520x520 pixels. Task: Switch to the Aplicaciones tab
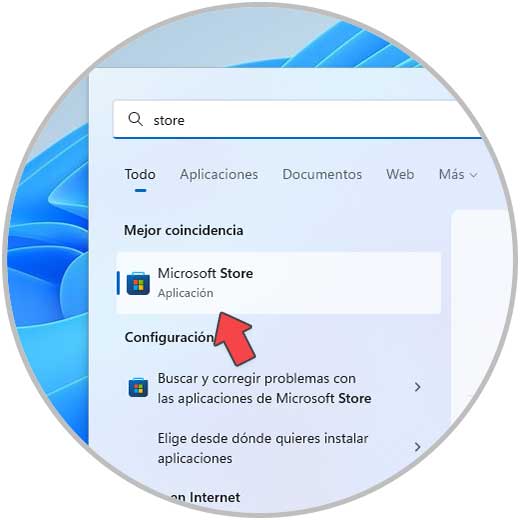tap(219, 174)
